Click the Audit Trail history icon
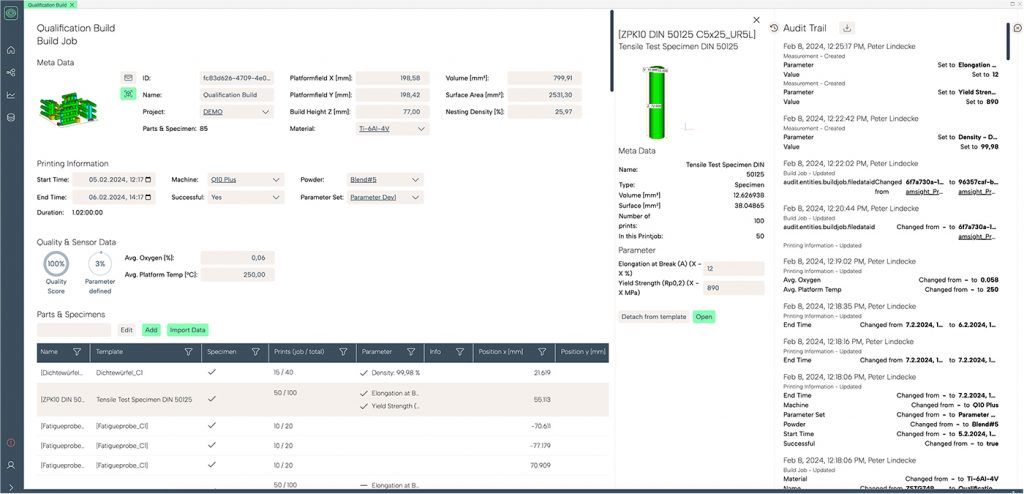Image resolution: width=1024 pixels, height=494 pixels. (x=774, y=28)
